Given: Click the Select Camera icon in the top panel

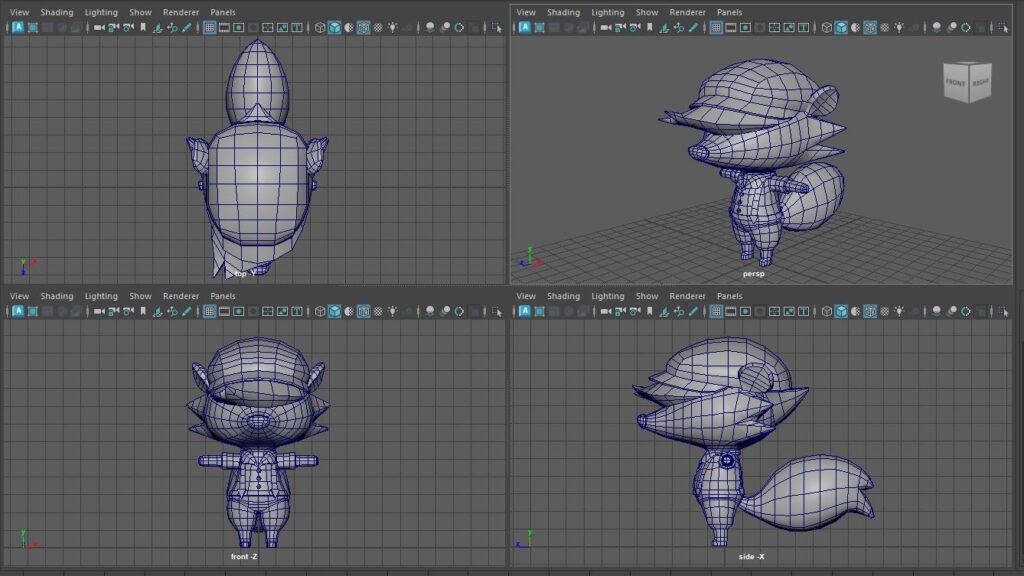Looking at the screenshot, I should (x=99, y=27).
